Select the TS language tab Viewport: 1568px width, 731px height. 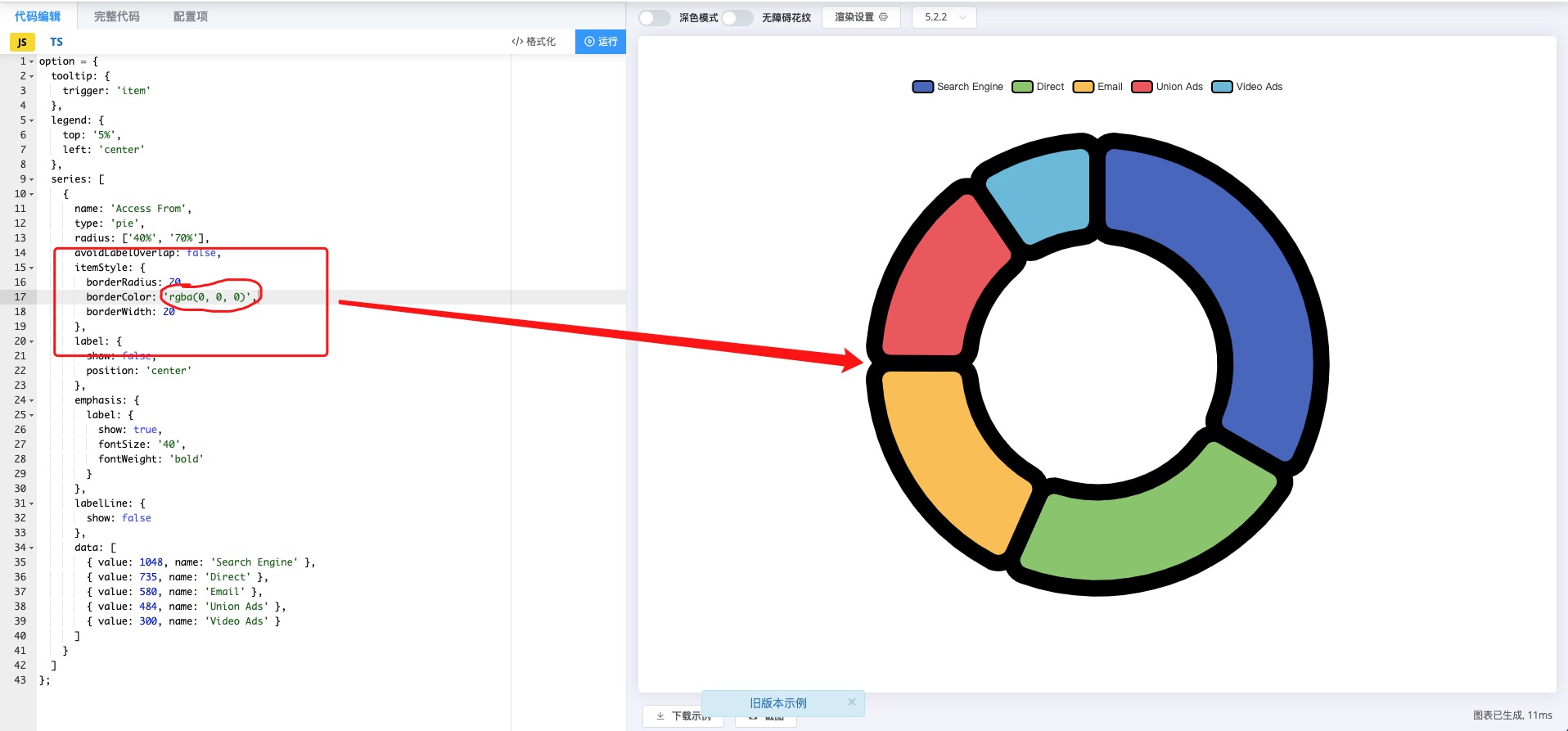click(x=56, y=42)
